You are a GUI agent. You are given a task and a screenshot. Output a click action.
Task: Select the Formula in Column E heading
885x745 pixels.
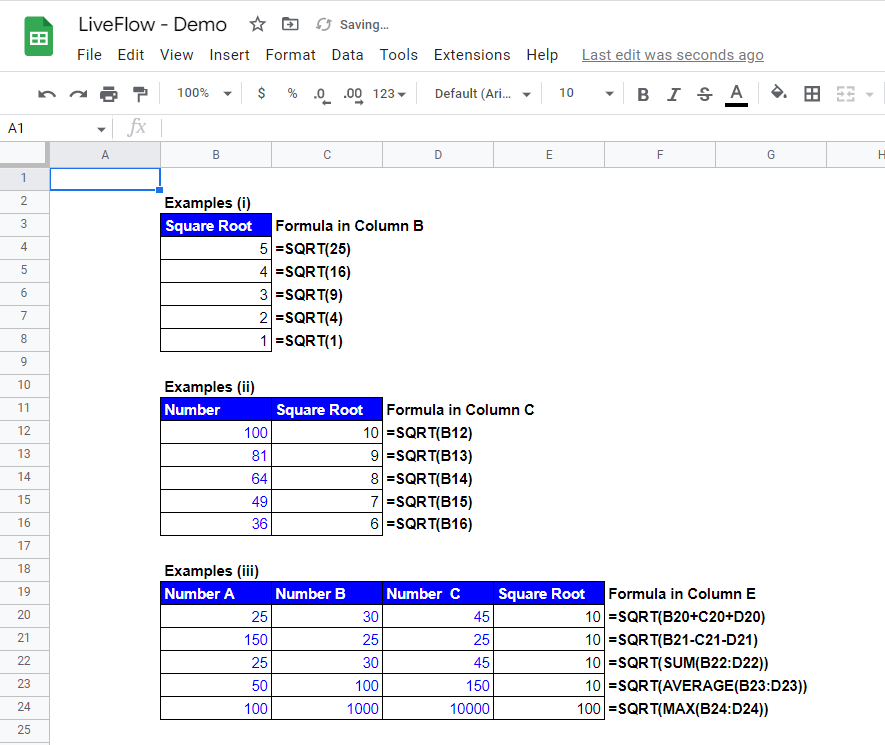click(681, 594)
